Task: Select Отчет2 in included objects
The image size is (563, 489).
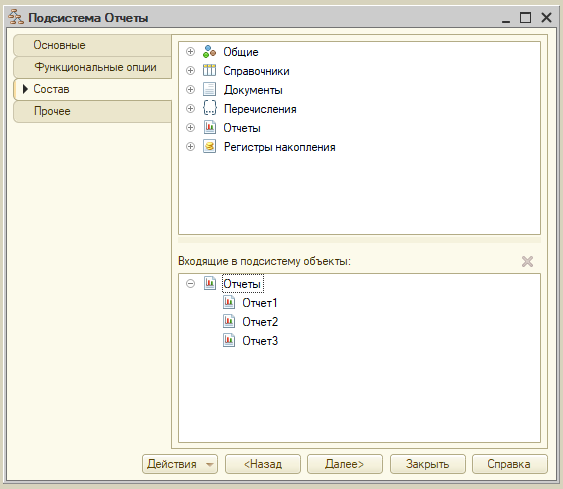Action: tap(260, 322)
